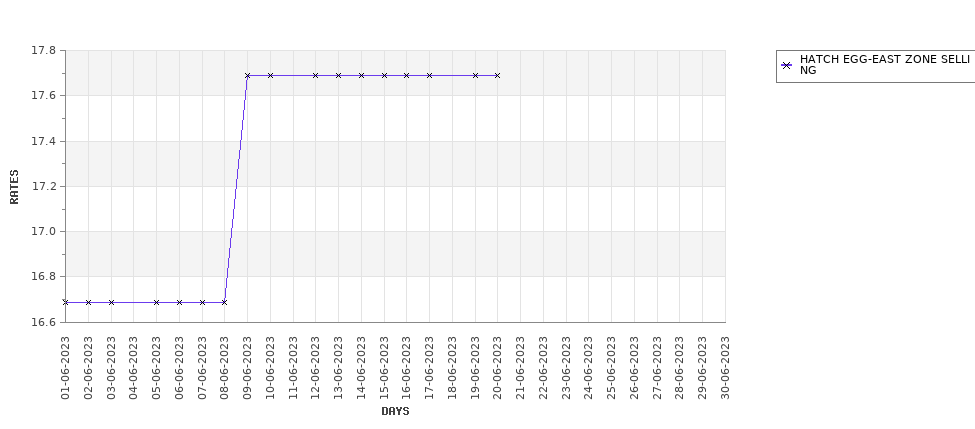Select the data point marker for 06-06-2023
The width and height of the screenshot is (975, 429).
coord(179,303)
